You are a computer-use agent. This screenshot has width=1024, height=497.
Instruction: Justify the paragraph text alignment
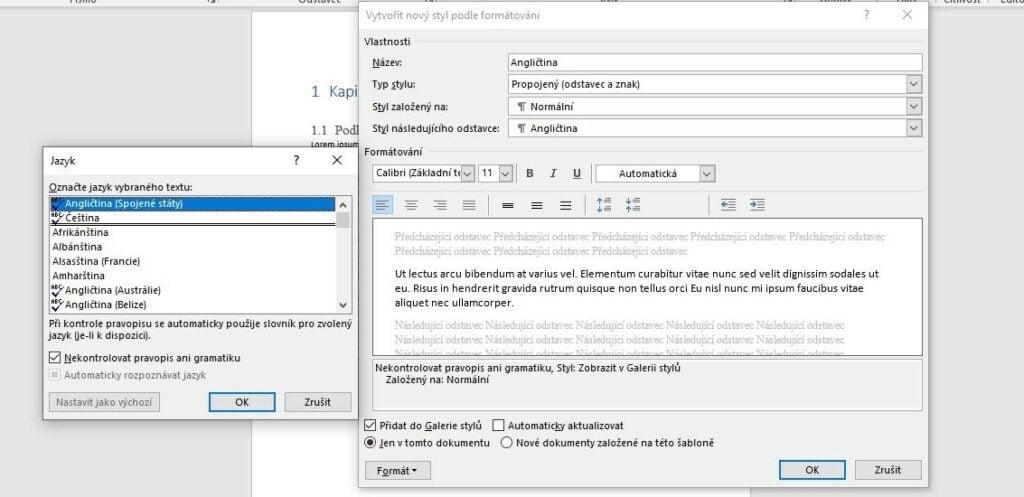pyautogui.click(x=469, y=205)
